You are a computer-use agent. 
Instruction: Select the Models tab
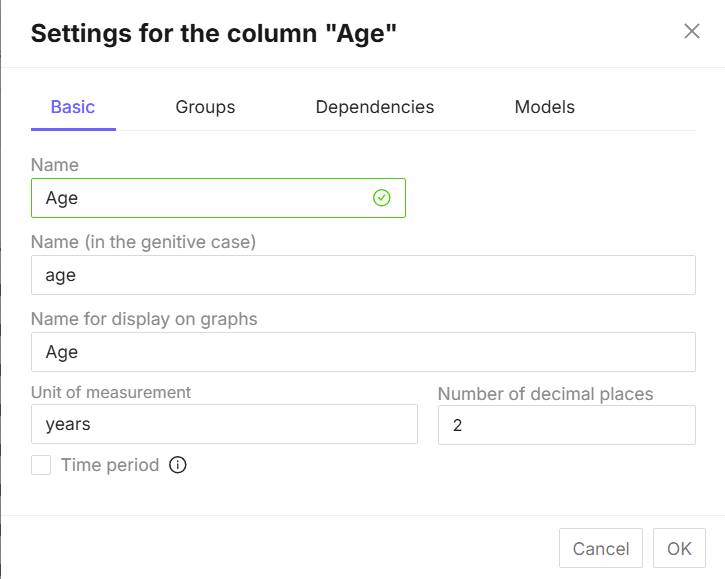(544, 107)
